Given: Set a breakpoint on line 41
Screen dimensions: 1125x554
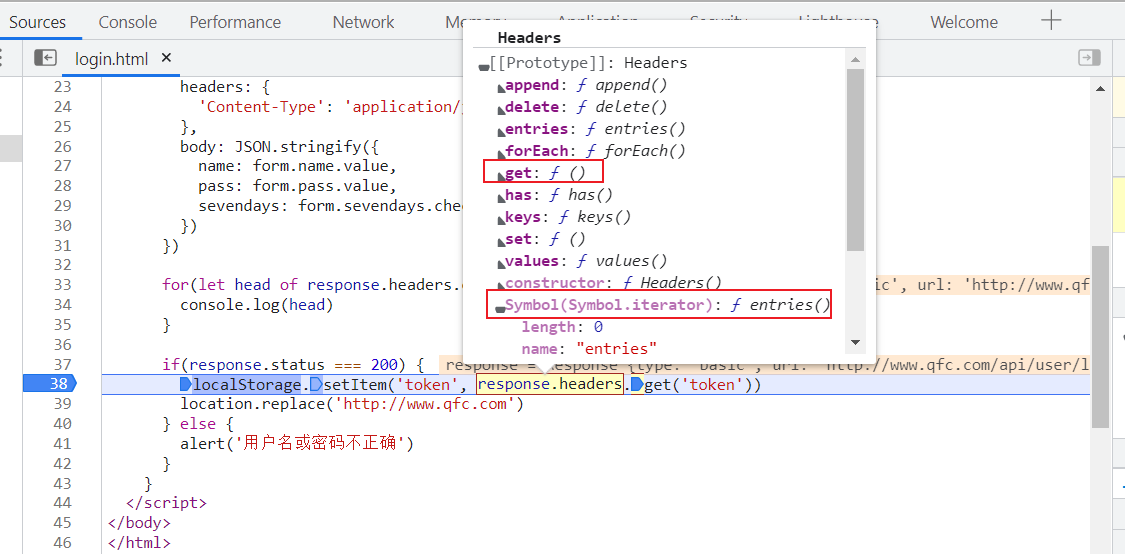Looking at the screenshot, I should (63, 443).
